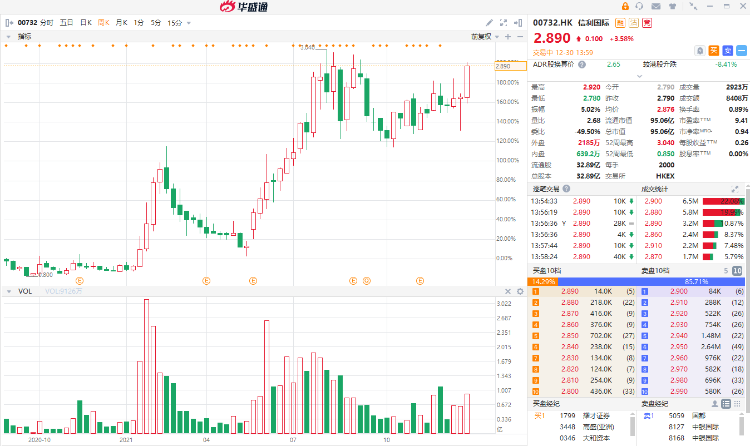The image size is (750, 446).
Task: Switch to the daily K-line tab
Action: 85,22
